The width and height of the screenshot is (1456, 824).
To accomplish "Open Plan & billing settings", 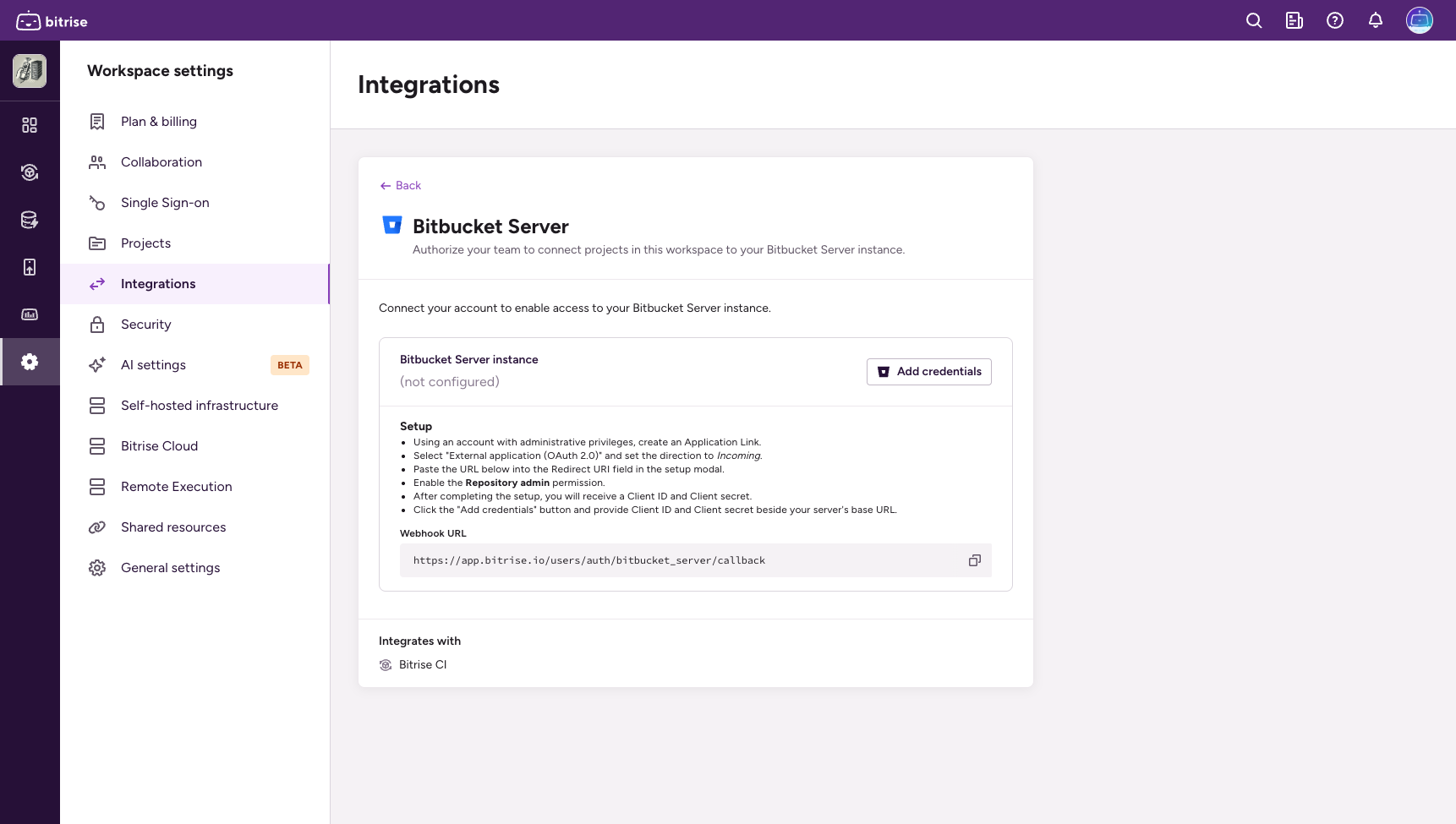I will (x=159, y=121).
